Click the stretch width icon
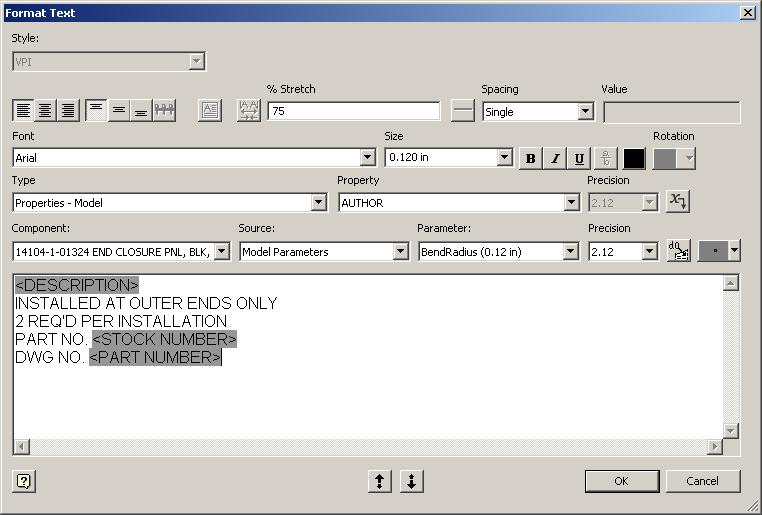This screenshot has height=515, width=762. [x=249, y=110]
